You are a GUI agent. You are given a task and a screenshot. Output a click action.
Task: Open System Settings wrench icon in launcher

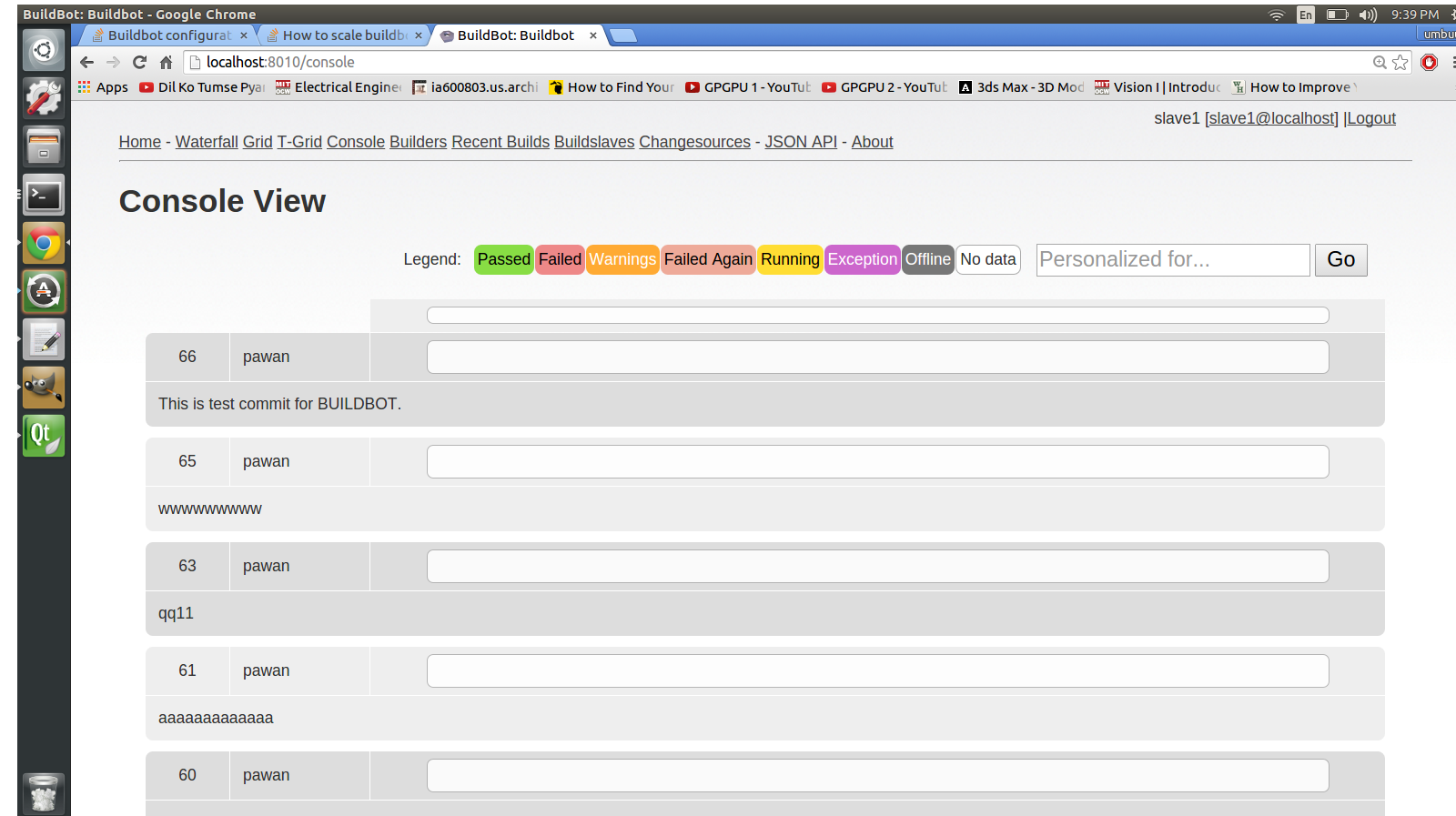click(44, 98)
